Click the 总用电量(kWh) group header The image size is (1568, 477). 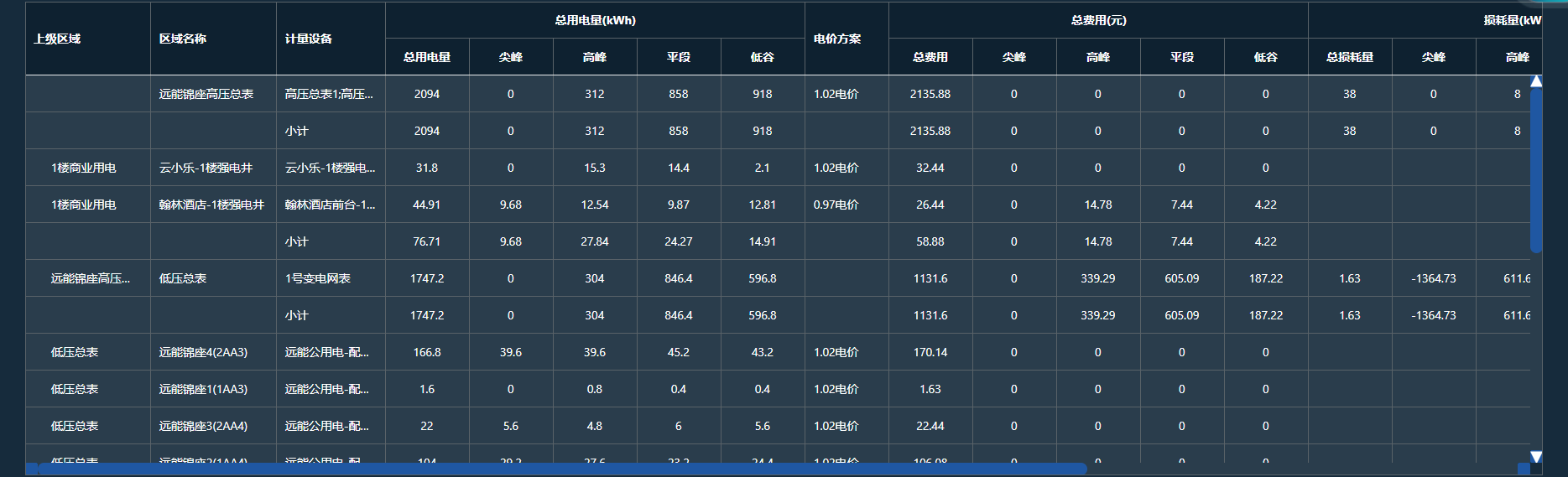click(595, 20)
